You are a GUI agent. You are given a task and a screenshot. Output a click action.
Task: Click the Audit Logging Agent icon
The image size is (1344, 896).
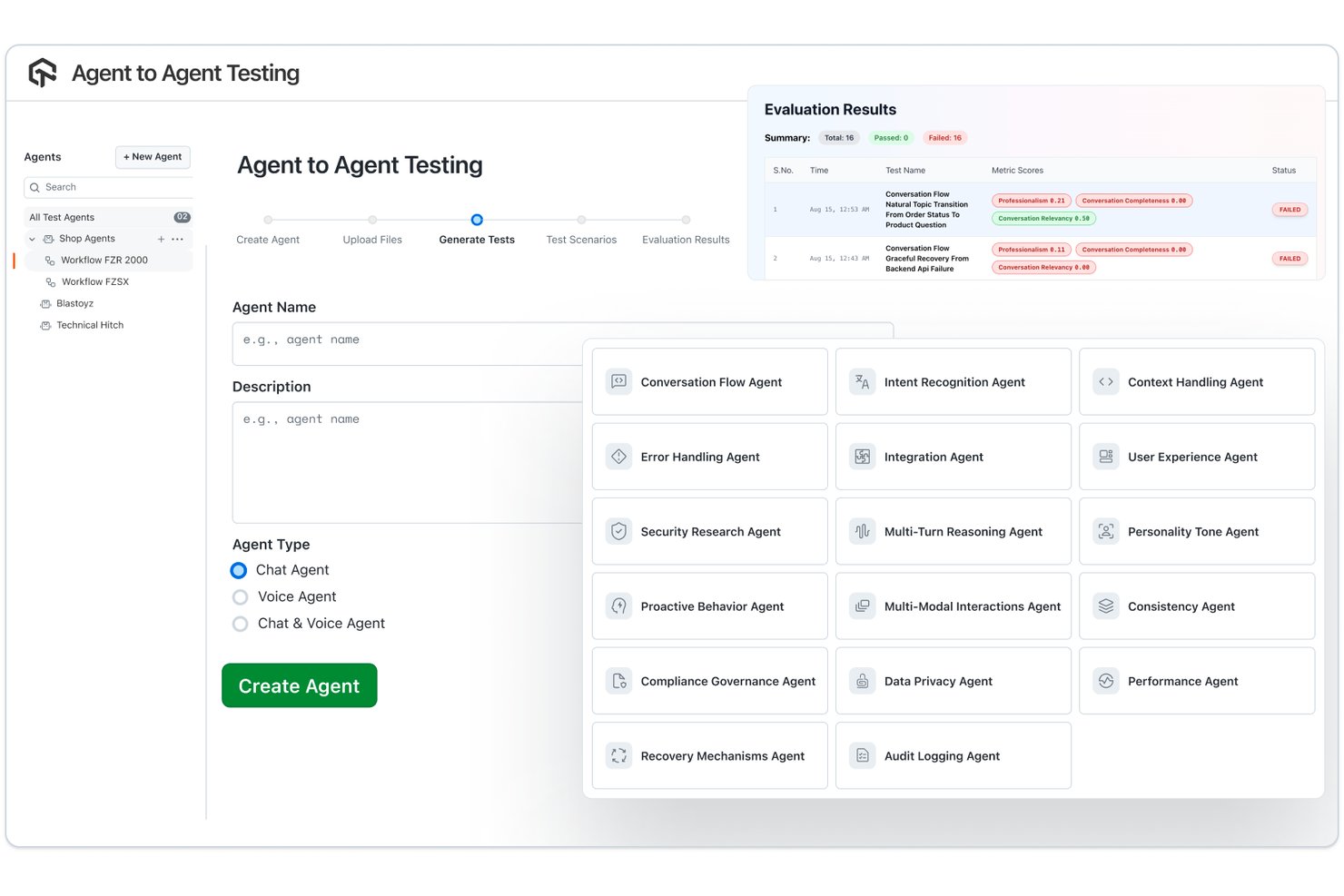(x=863, y=755)
